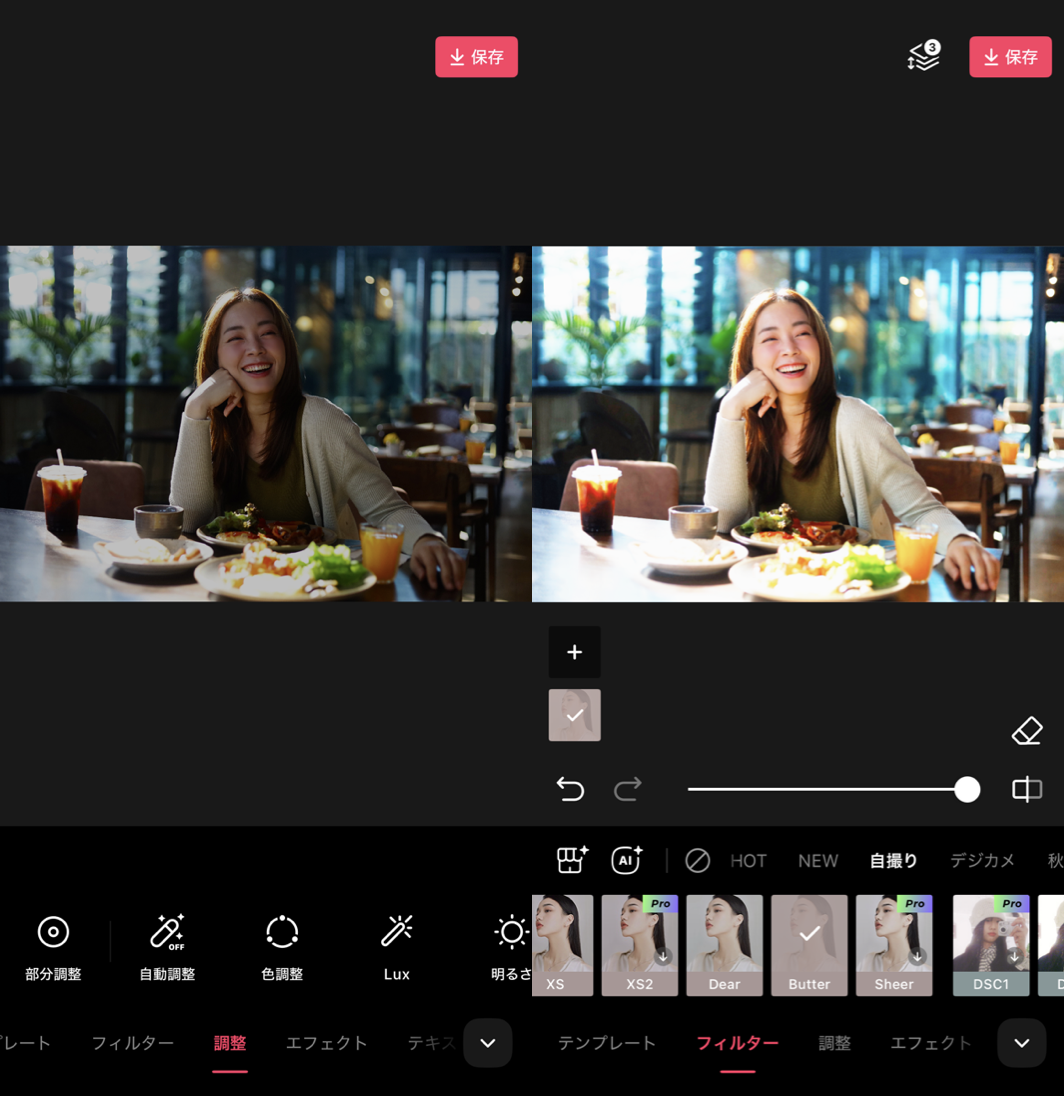Click the filter intensity slider handle

click(967, 789)
